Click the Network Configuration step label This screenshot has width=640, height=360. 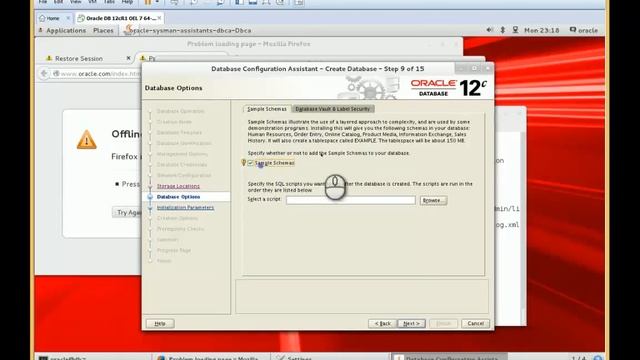click(184, 175)
